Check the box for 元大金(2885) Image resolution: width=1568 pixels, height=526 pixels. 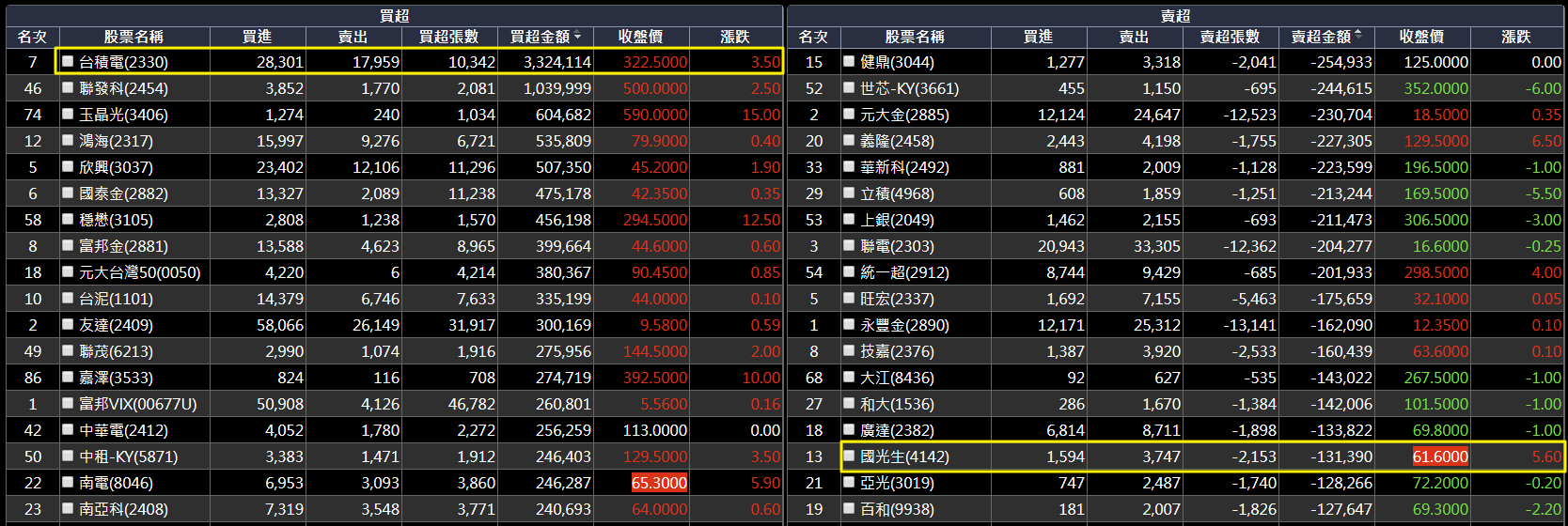[849, 114]
